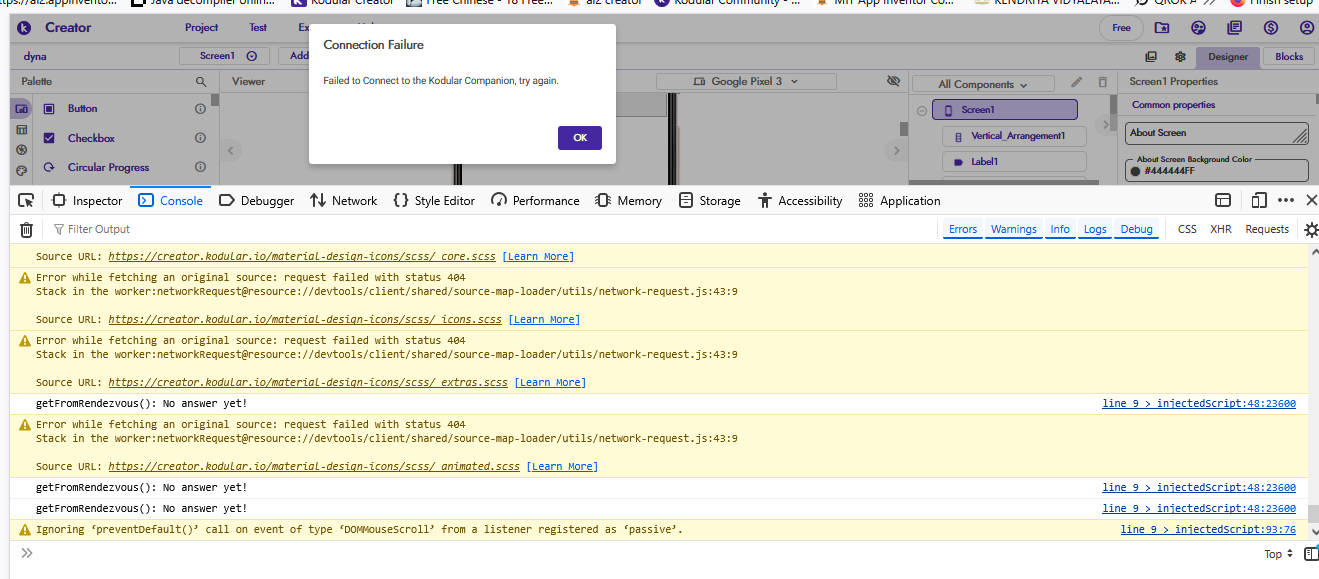Open the Style Editor devtools tab
The height and width of the screenshot is (579, 1319).
(434, 200)
